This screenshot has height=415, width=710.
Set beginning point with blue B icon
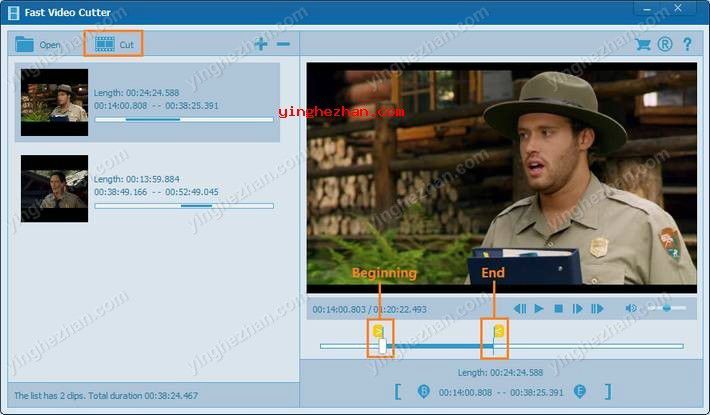tap(423, 391)
